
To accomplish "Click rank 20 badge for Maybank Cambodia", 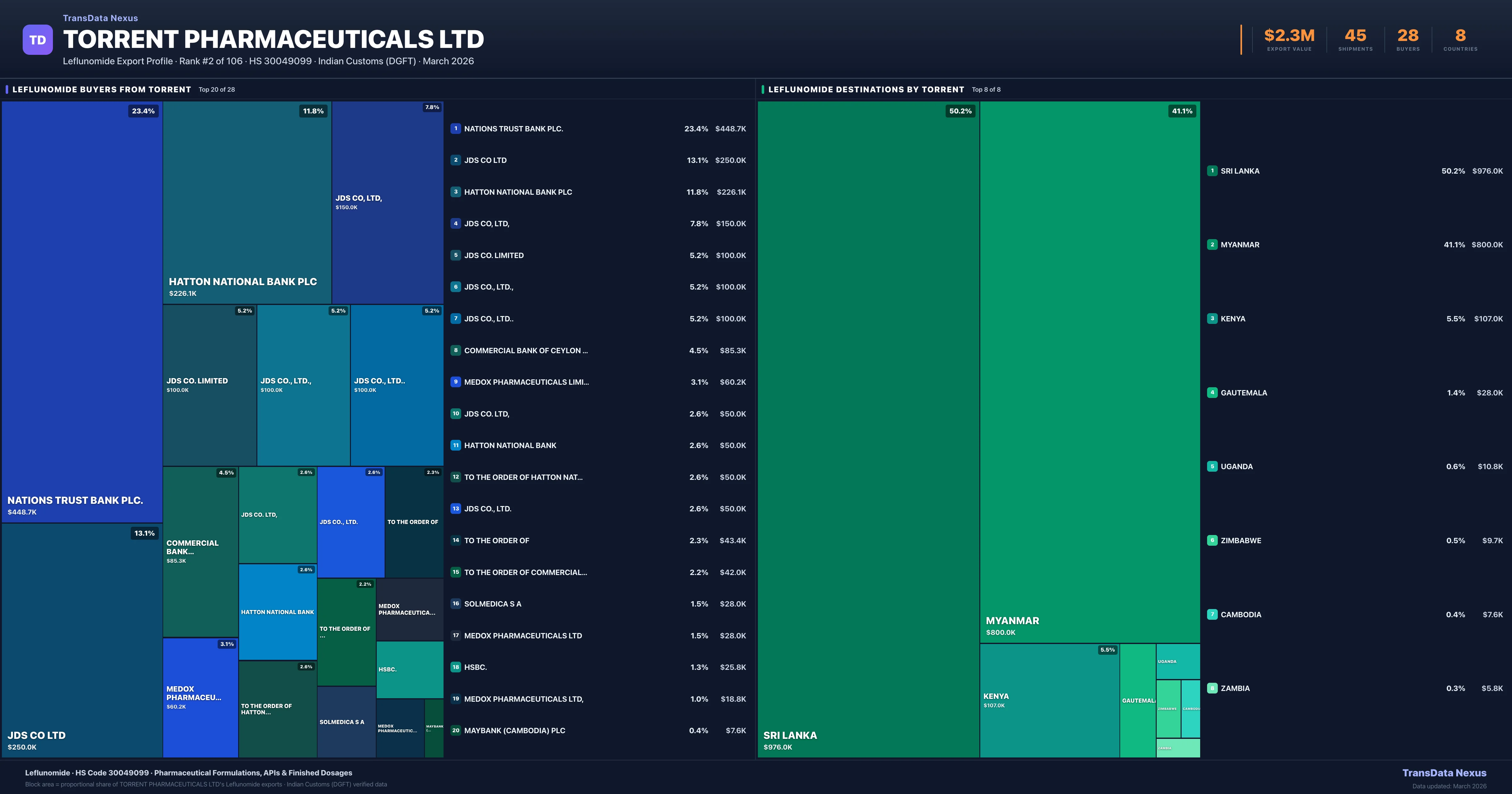I will [455, 731].
